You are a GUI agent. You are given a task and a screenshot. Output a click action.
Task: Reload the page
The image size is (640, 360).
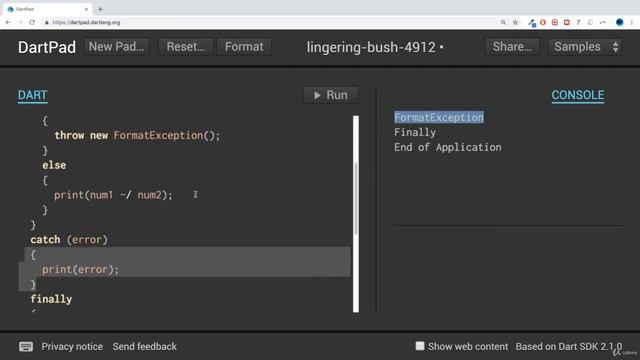(x=32, y=22)
